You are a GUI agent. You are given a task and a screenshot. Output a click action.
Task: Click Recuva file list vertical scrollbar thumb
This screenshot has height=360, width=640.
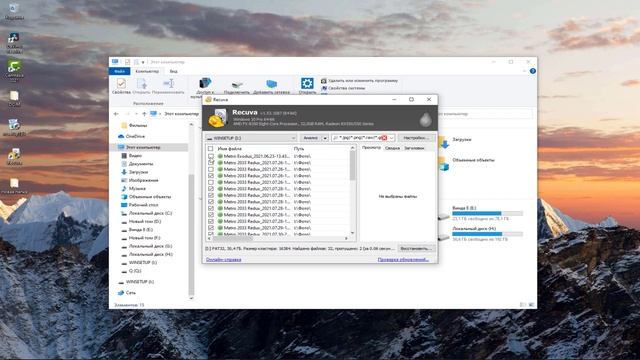click(x=353, y=166)
